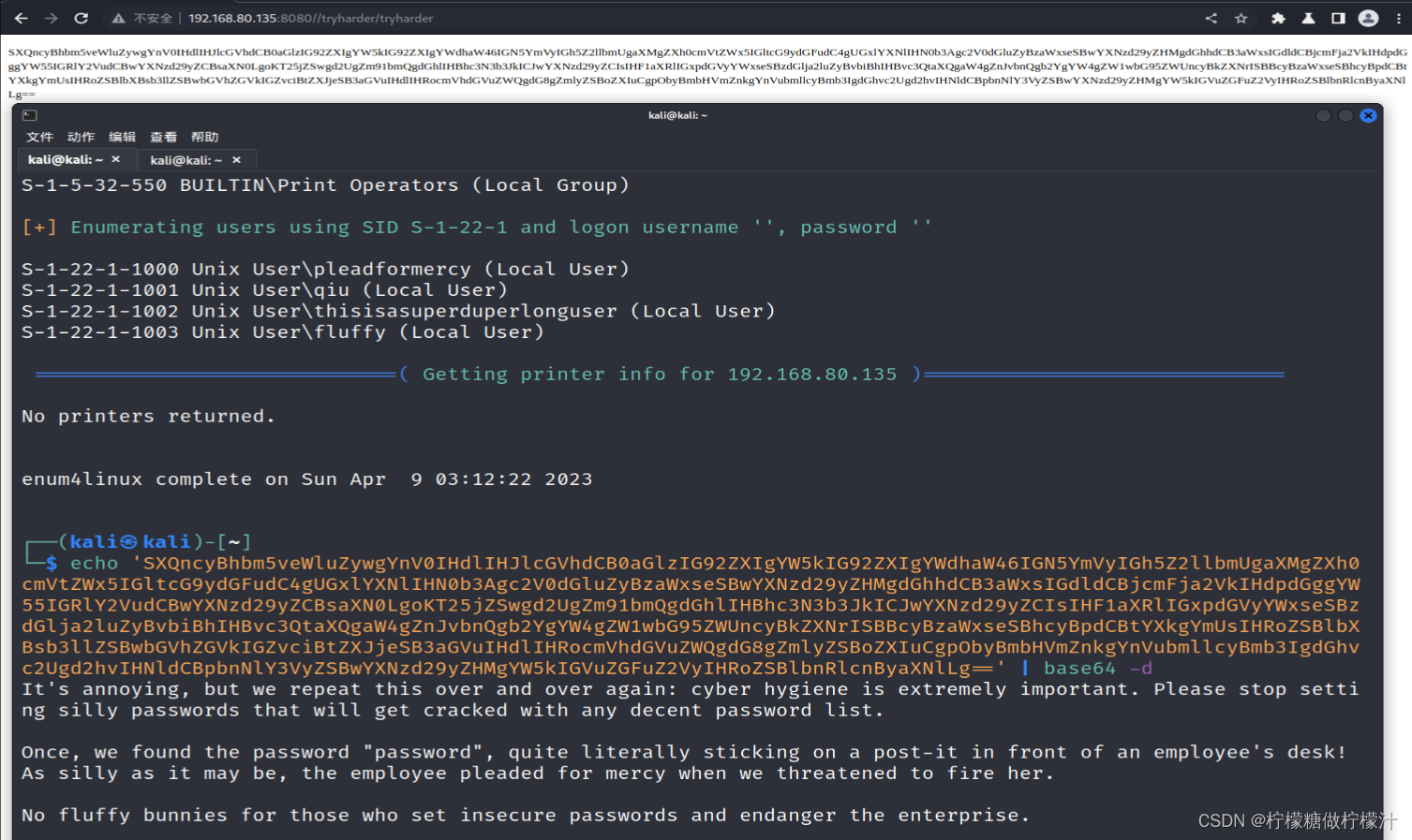This screenshot has height=840, width=1412.
Task: Bookmark this page with the star
Action: tap(1241, 18)
